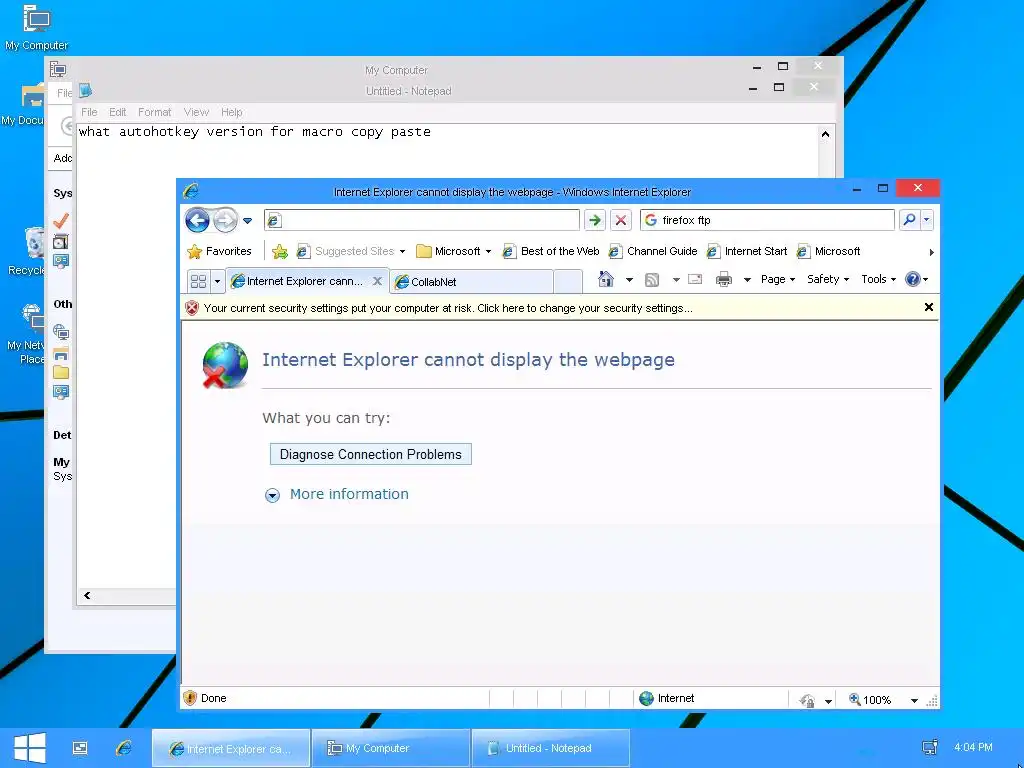Click the Windows Start button

click(x=29, y=748)
